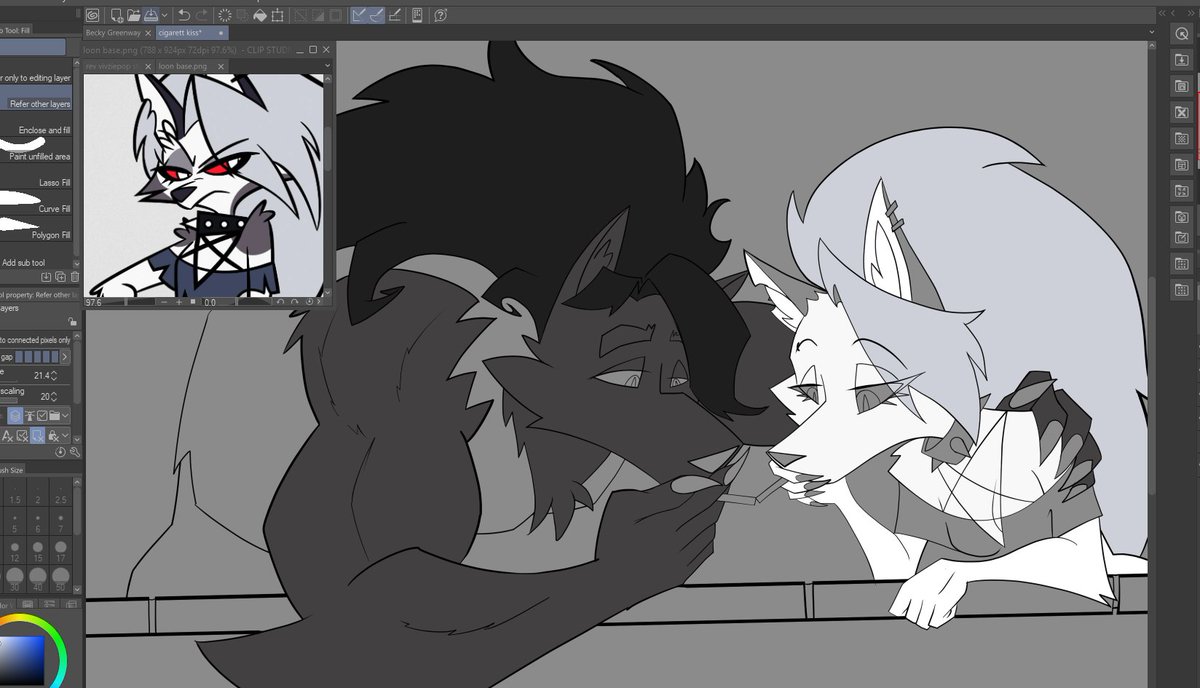
Task: Open Clip Studio support help icon
Action: pos(440,15)
